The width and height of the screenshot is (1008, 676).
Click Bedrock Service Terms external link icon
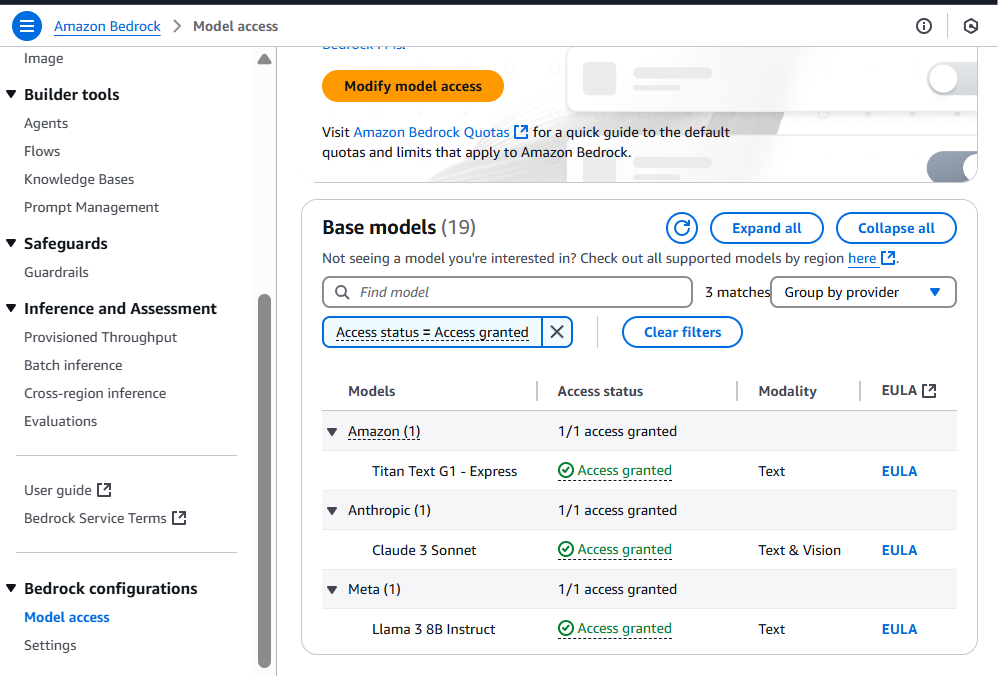pos(179,518)
